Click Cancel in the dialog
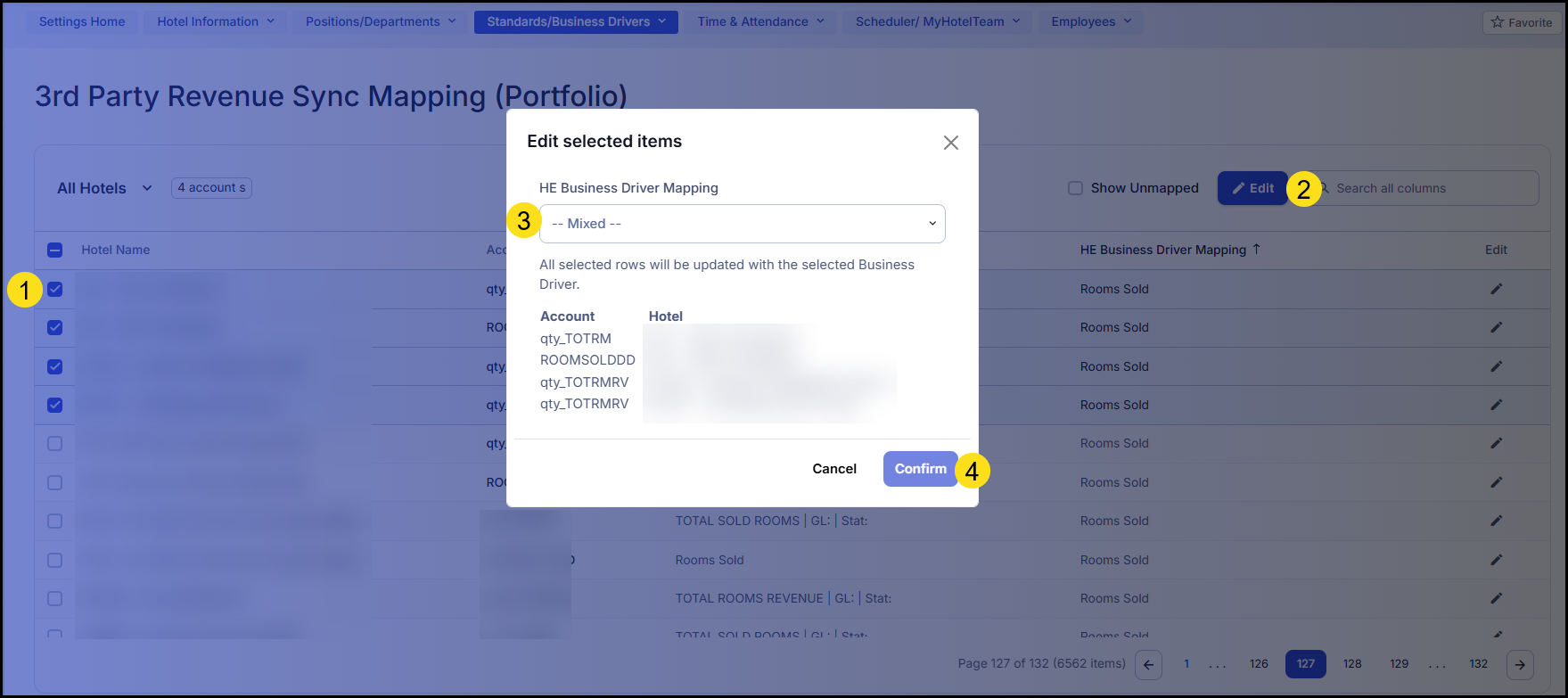 pyautogui.click(x=833, y=469)
